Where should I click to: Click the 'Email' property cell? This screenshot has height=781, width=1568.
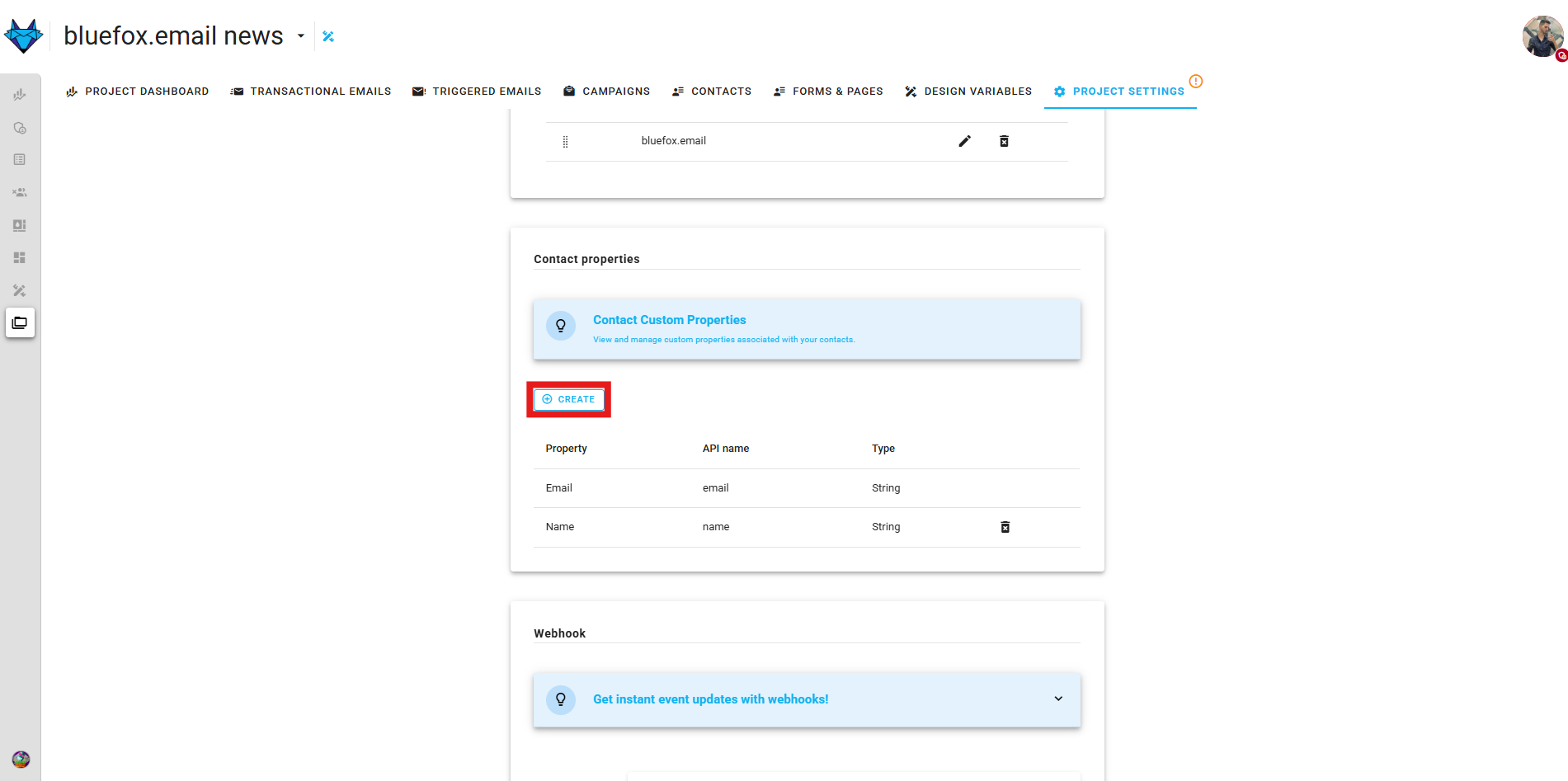pos(558,488)
